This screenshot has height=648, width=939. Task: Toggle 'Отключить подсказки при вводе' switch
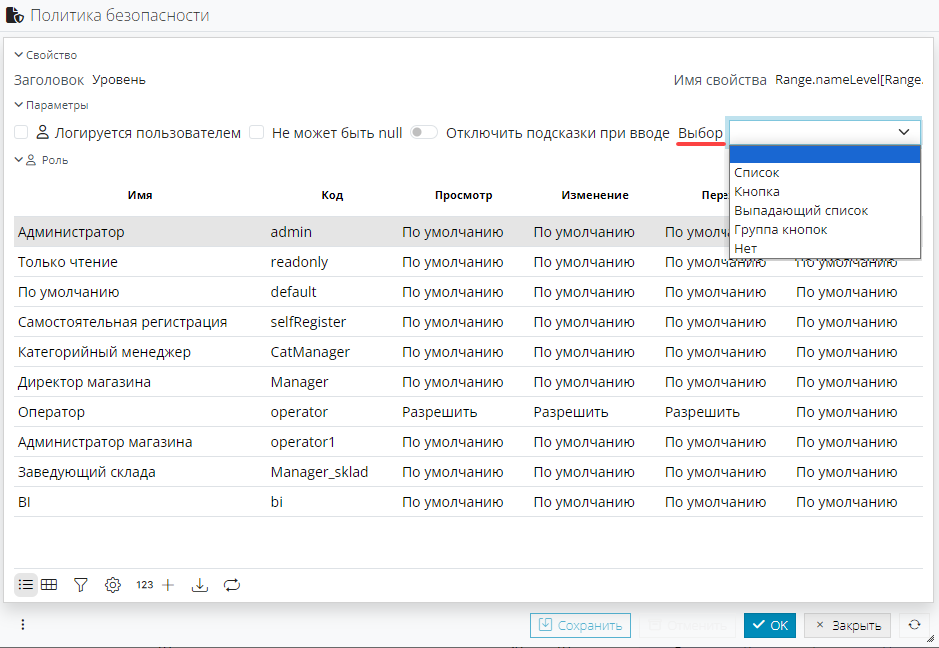point(424,132)
